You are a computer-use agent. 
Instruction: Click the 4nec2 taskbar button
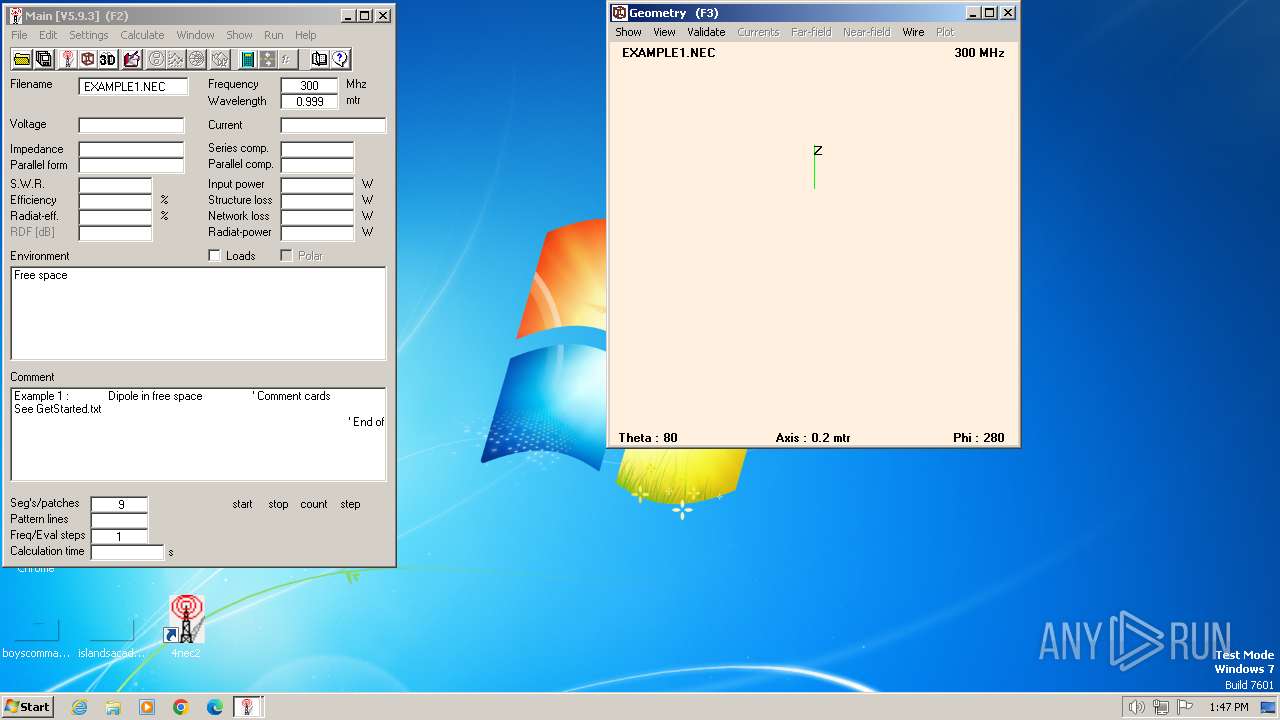248,707
